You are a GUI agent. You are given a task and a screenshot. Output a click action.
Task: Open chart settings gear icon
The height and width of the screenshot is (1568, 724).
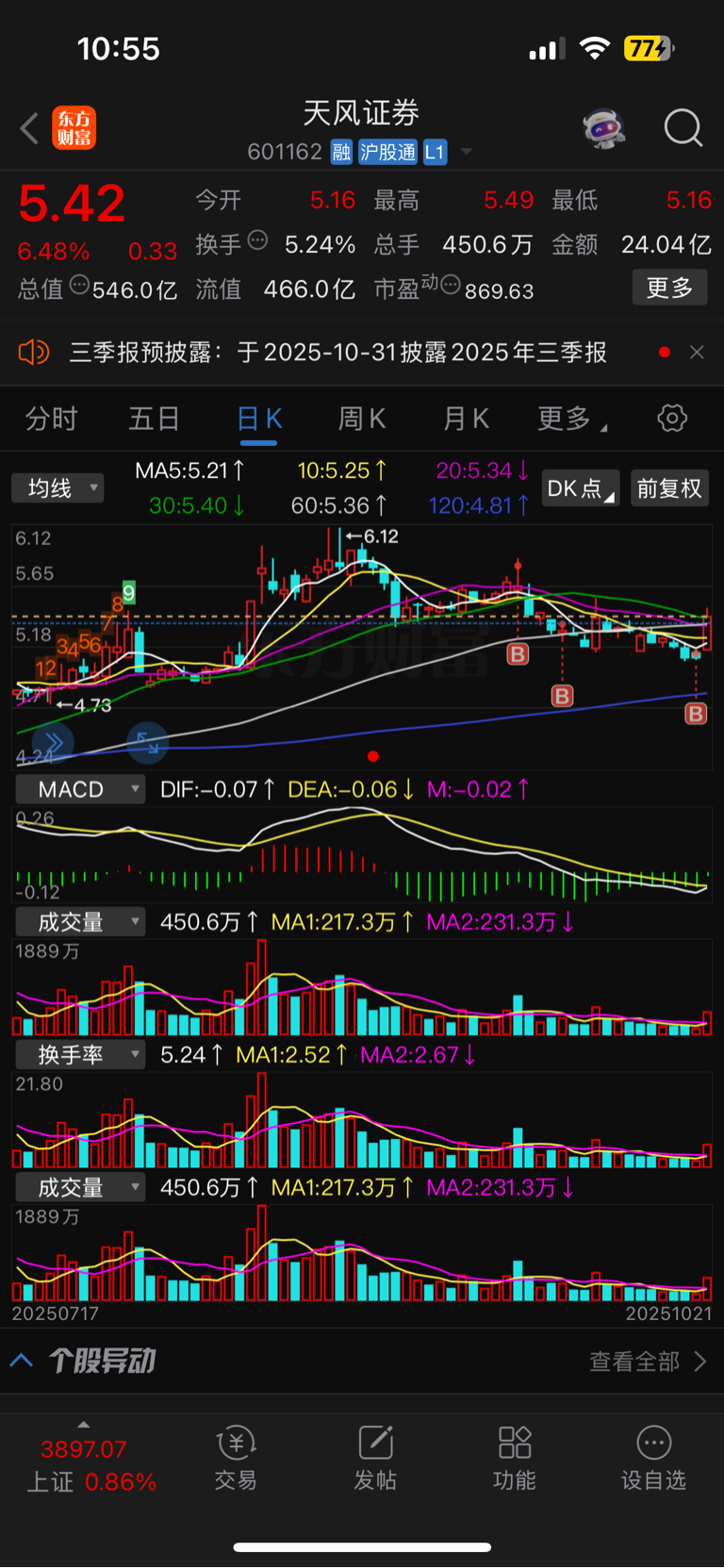click(672, 419)
